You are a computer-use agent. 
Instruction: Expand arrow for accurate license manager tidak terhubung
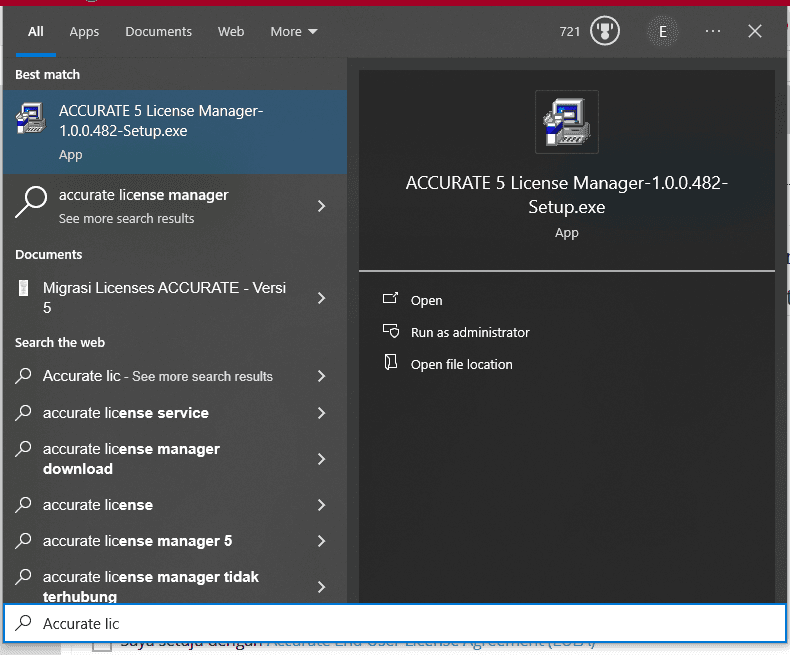coord(321,587)
